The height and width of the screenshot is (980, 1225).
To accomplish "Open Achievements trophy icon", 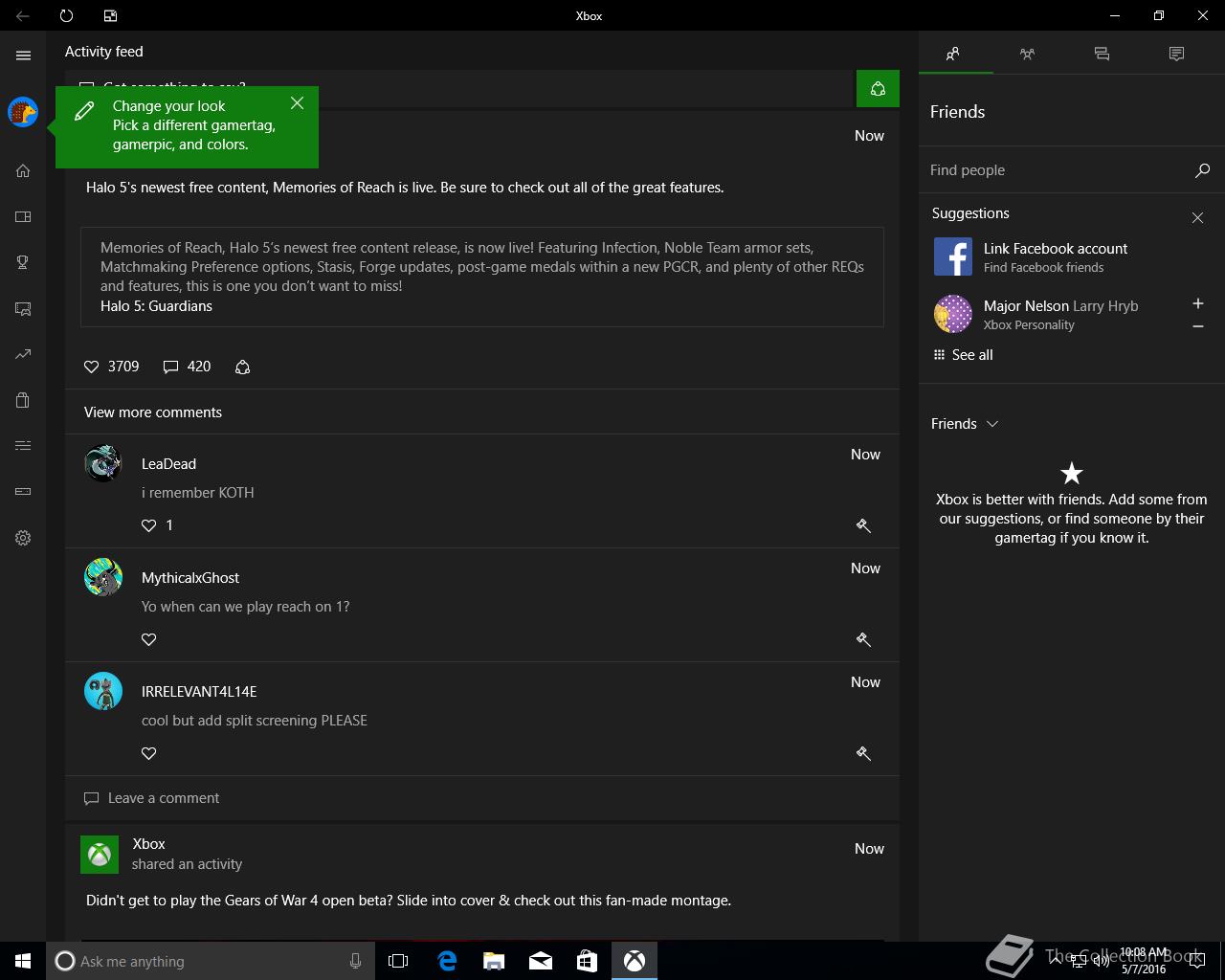I will coord(23,262).
